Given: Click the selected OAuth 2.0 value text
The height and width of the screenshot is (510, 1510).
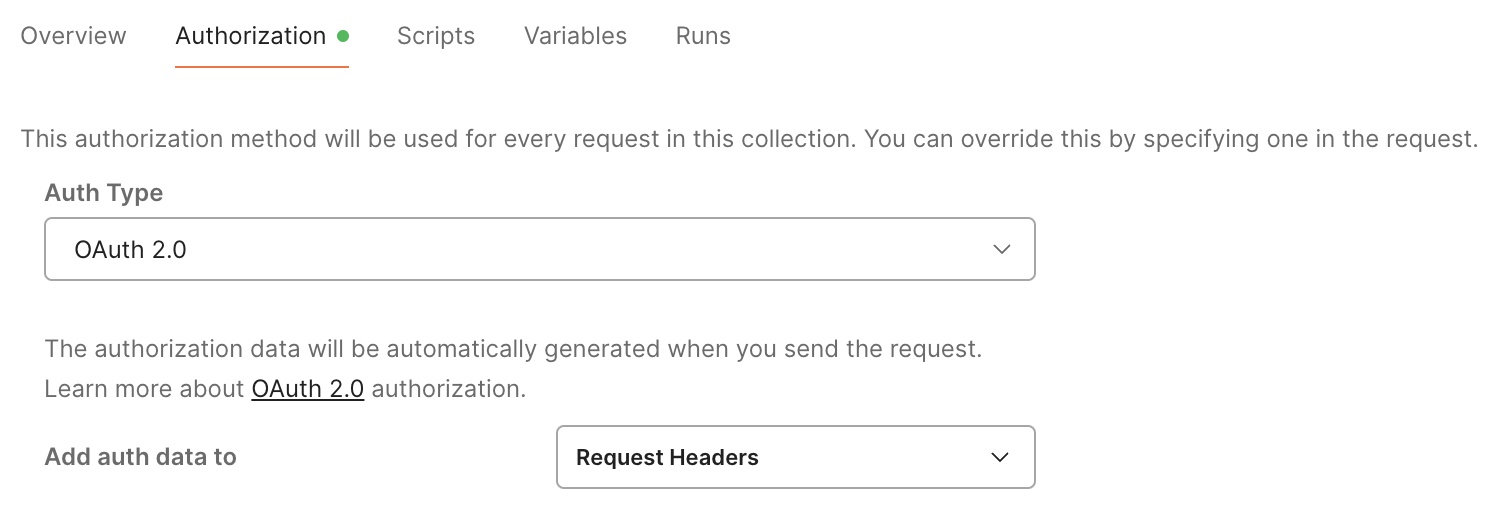Looking at the screenshot, I should (x=131, y=249).
